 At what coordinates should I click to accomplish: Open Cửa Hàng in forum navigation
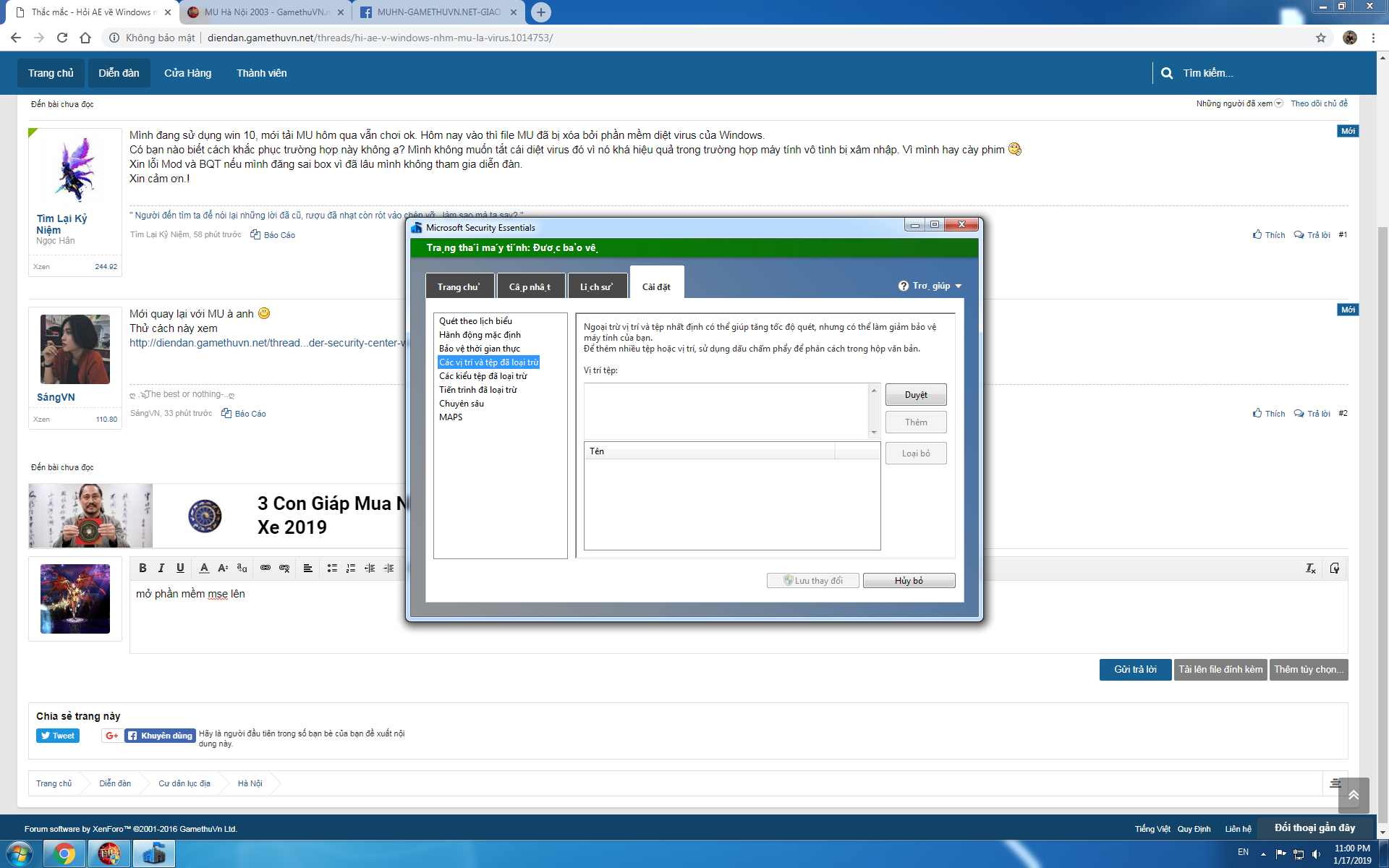pyautogui.click(x=188, y=73)
